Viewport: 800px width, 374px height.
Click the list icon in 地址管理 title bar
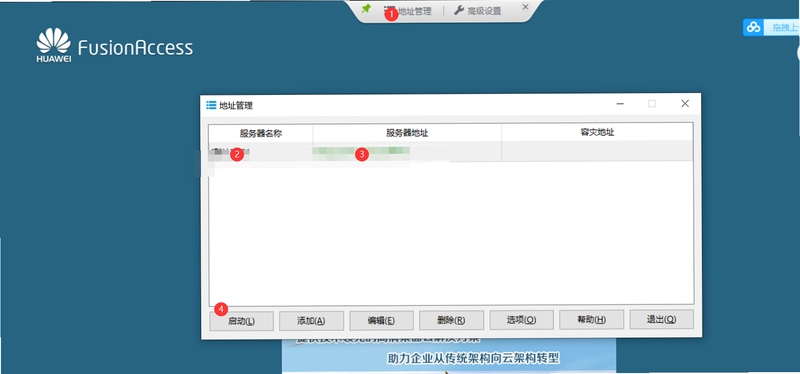(211, 105)
